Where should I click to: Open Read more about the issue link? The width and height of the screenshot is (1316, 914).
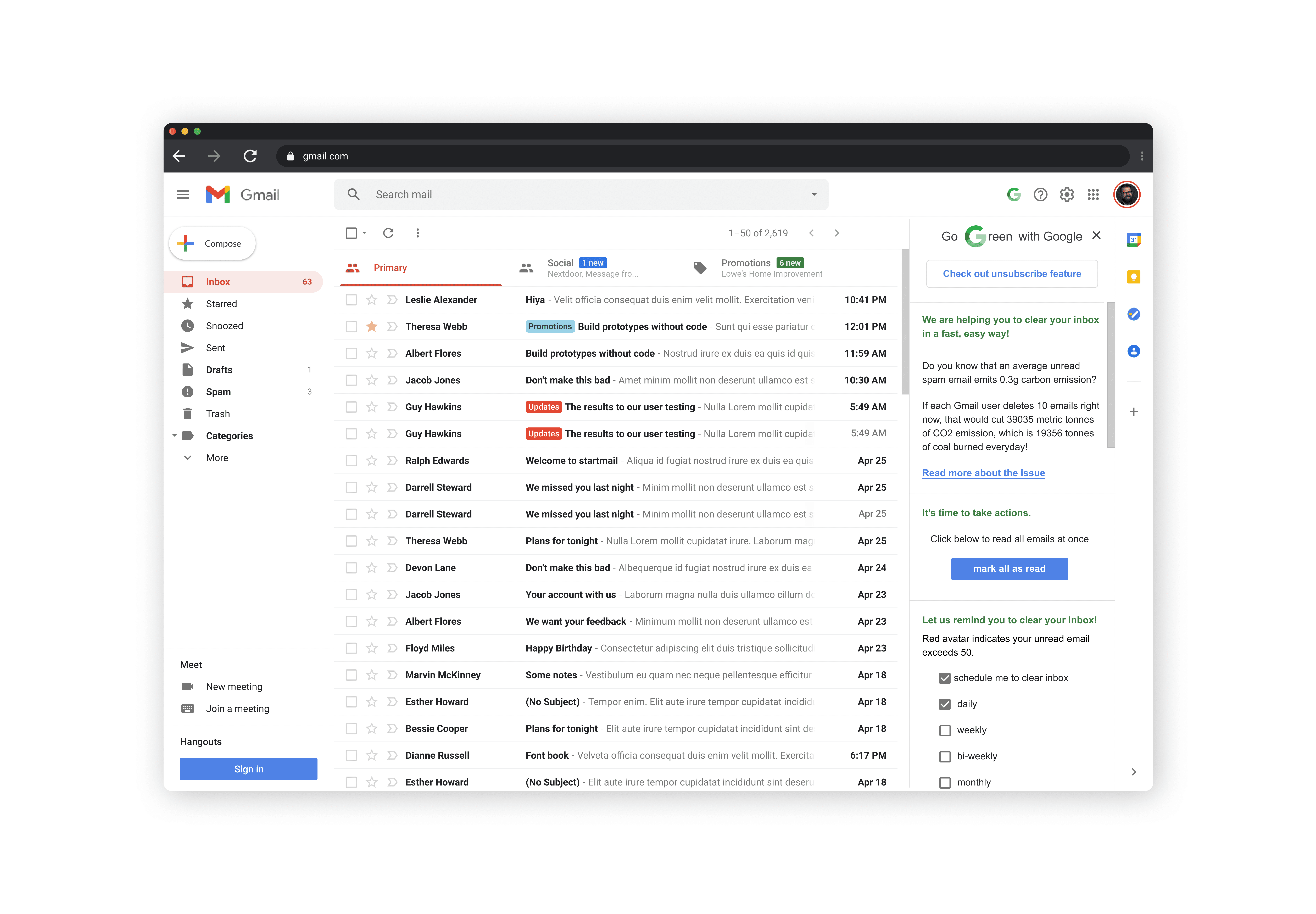pyautogui.click(x=983, y=473)
